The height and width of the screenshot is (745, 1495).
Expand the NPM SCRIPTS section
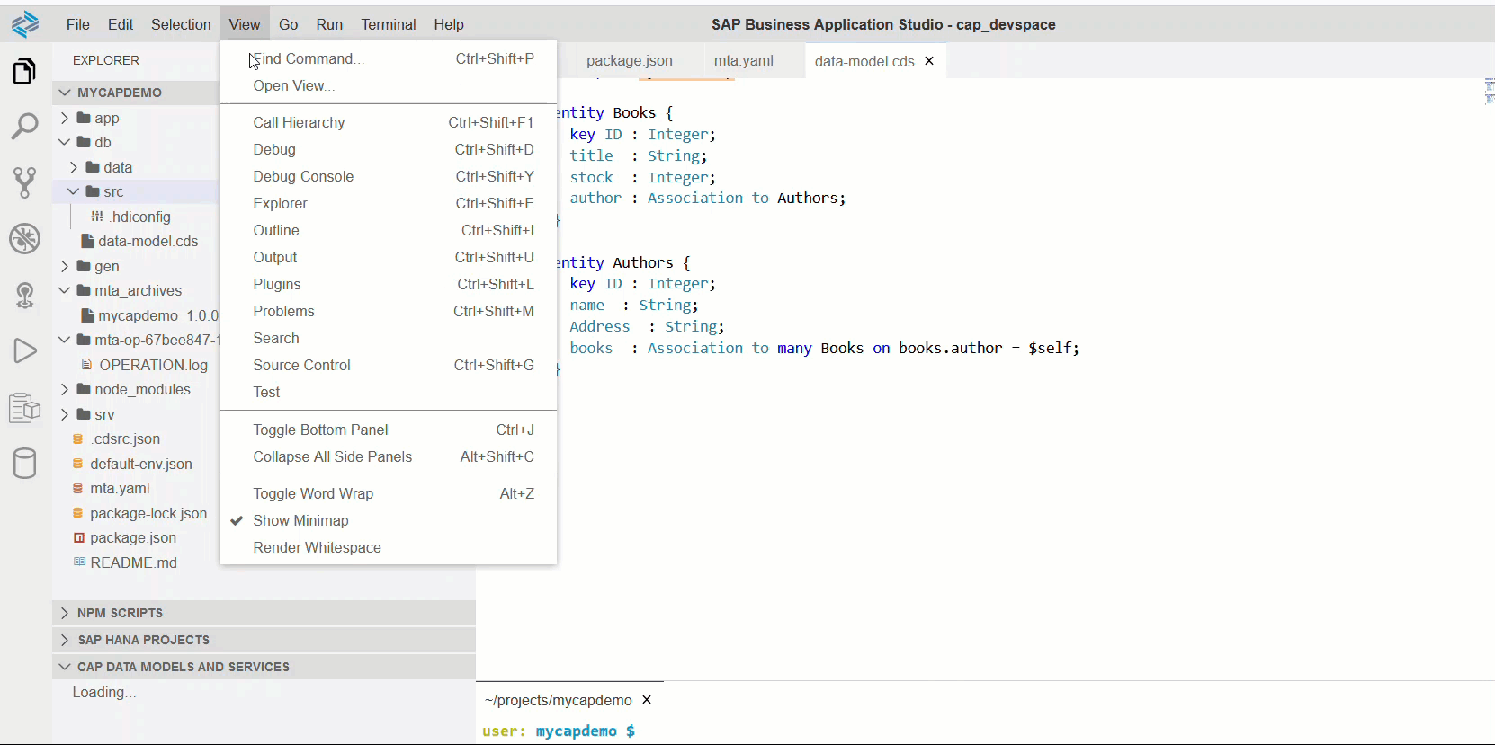[264, 612]
